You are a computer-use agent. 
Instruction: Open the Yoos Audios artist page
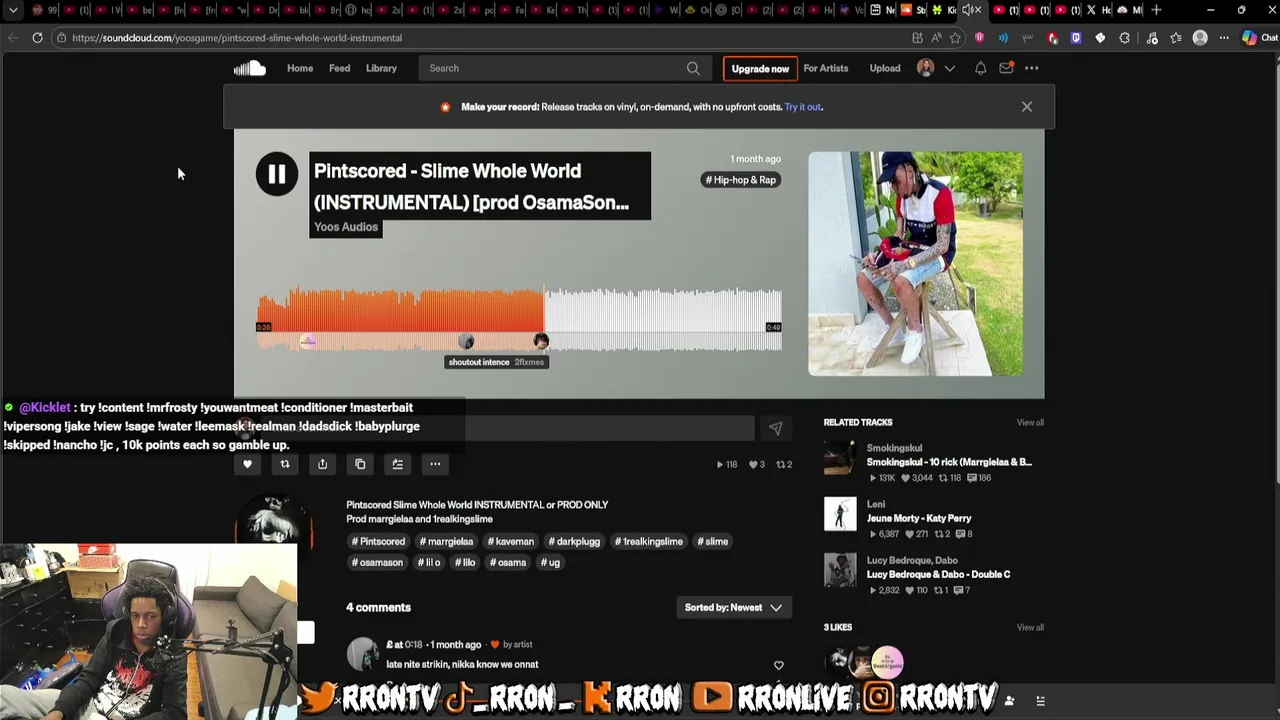346,227
